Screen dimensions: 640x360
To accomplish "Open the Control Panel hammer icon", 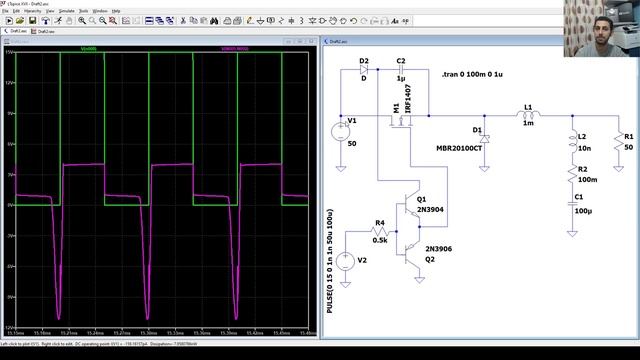I will click(x=46, y=20).
